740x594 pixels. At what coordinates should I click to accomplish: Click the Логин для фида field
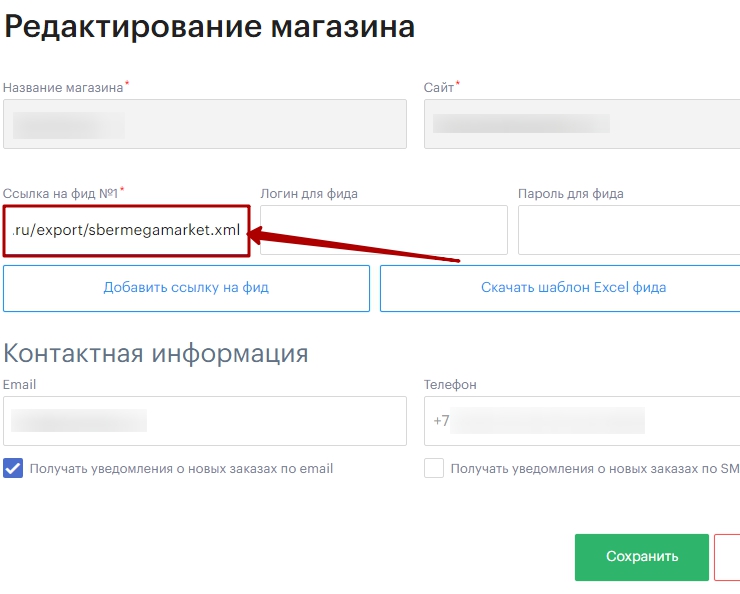pyautogui.click(x=384, y=230)
